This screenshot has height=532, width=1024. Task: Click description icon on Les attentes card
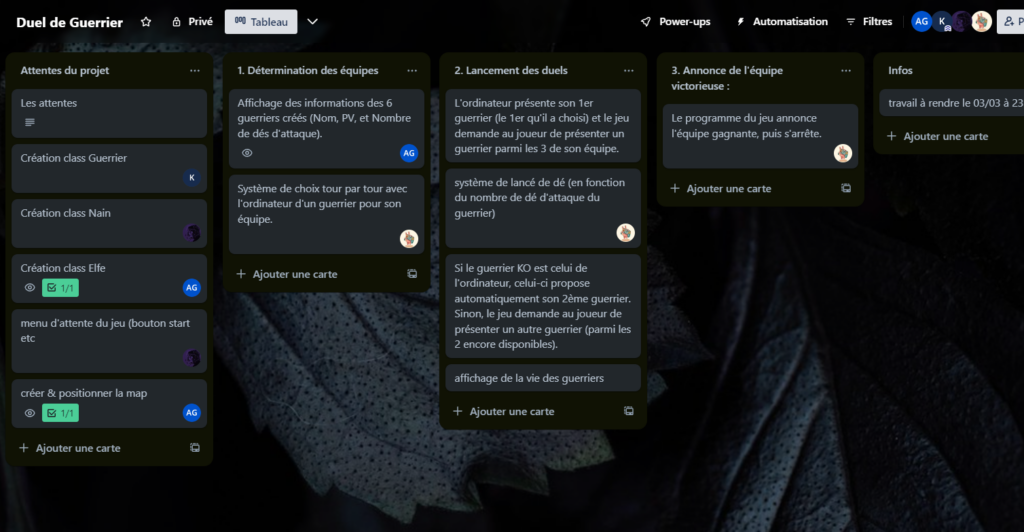pyautogui.click(x=29, y=122)
